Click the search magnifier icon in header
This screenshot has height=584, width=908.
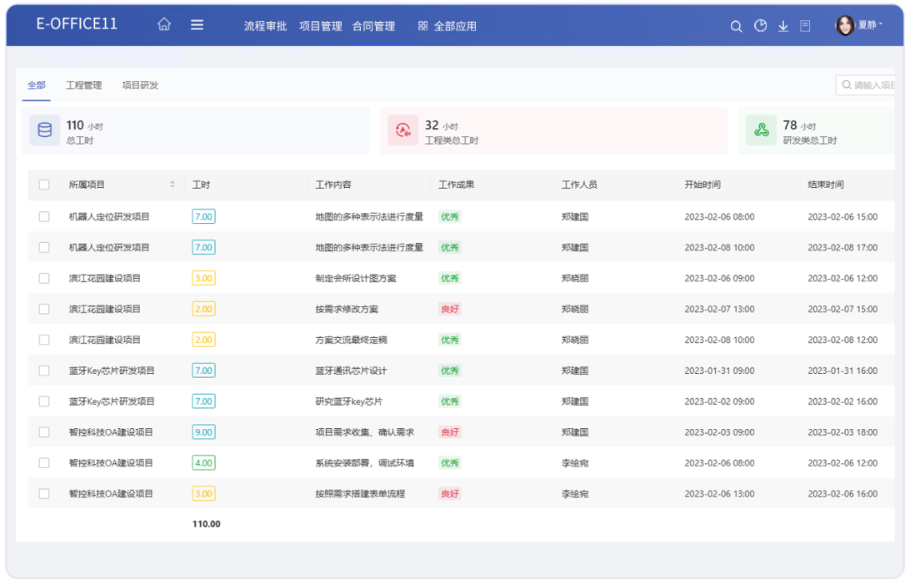click(736, 26)
